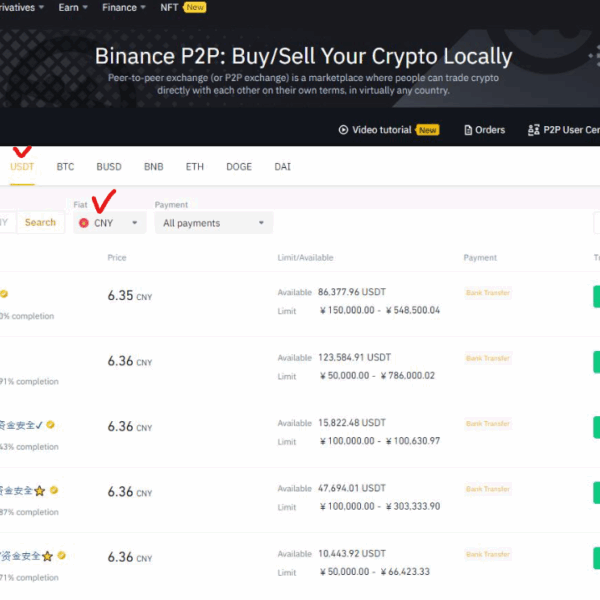Click verified badge in the 43% completion row
600x600 pixels.
coord(50,424)
